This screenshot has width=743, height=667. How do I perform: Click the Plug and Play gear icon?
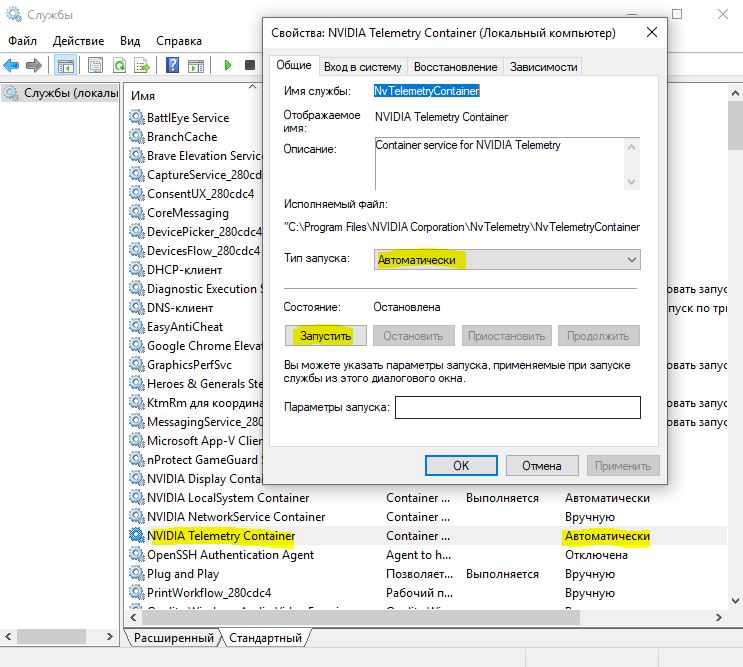tap(136, 573)
